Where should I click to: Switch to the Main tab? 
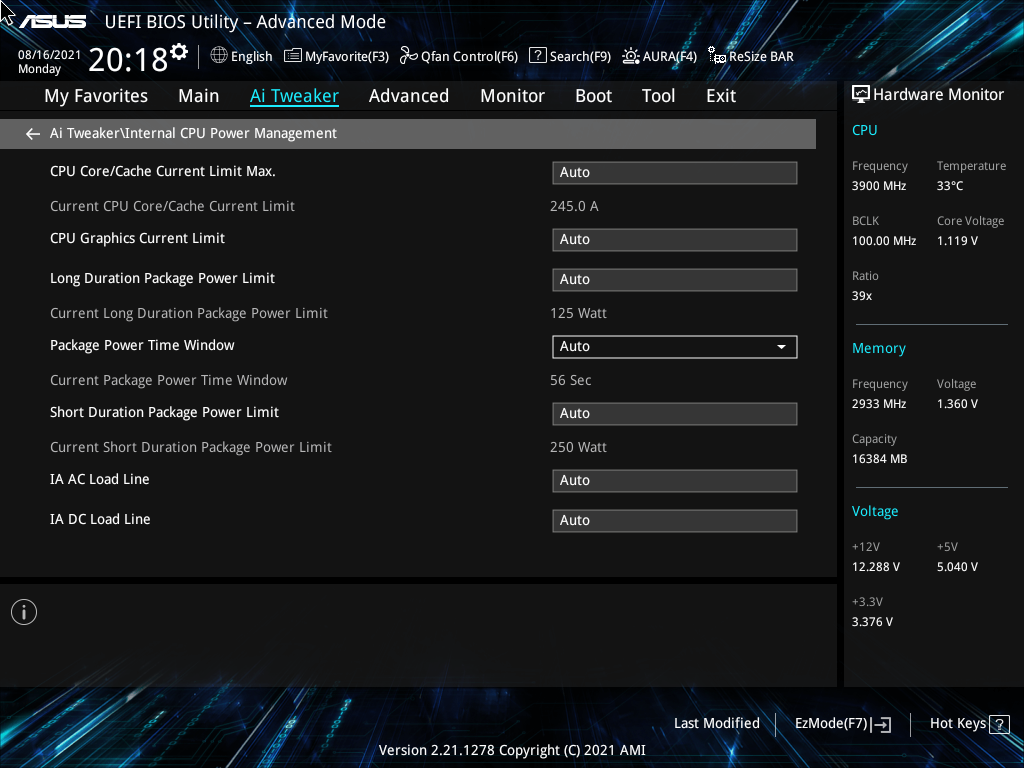[199, 96]
